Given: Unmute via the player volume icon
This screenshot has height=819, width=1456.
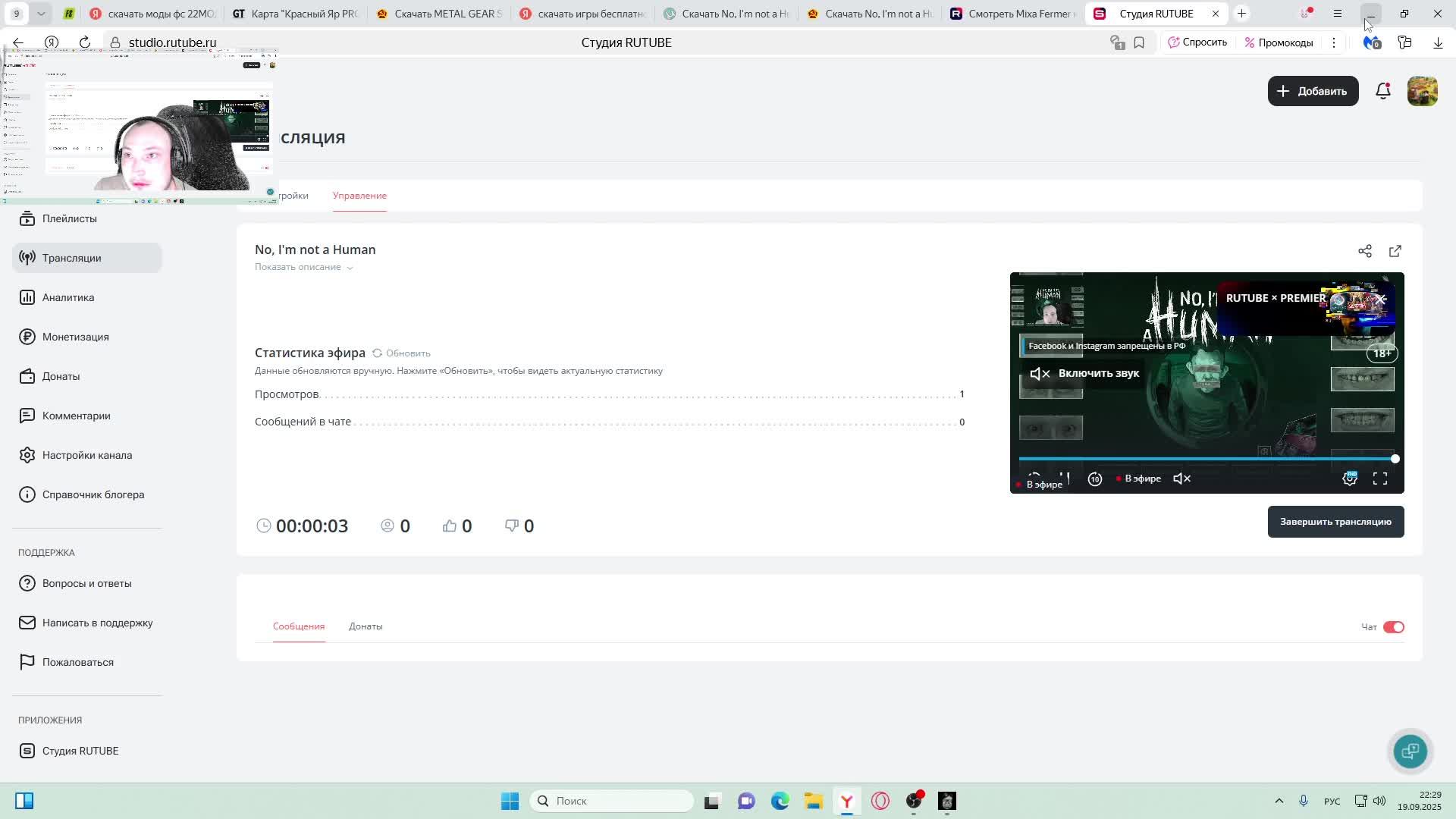Looking at the screenshot, I should click(1181, 479).
